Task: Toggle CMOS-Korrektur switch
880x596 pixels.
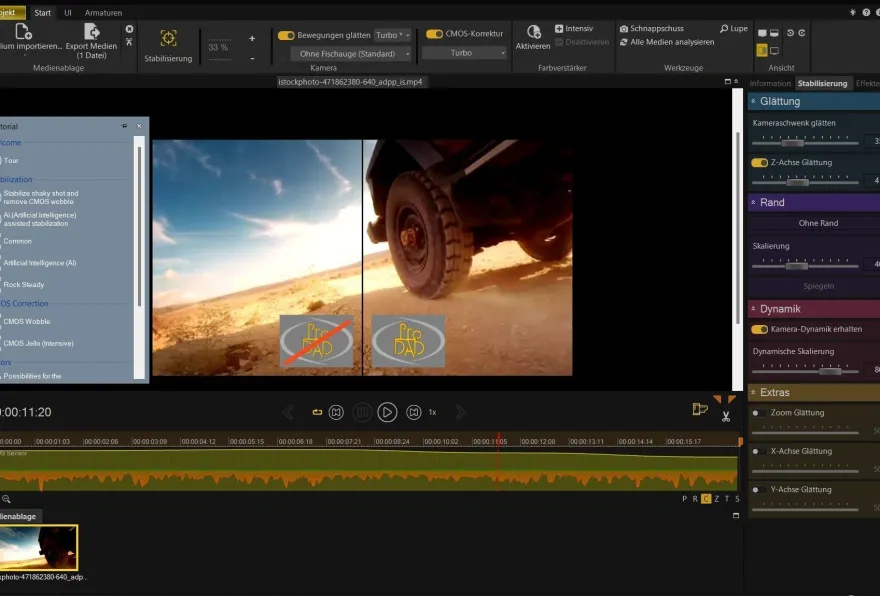Action: point(434,34)
